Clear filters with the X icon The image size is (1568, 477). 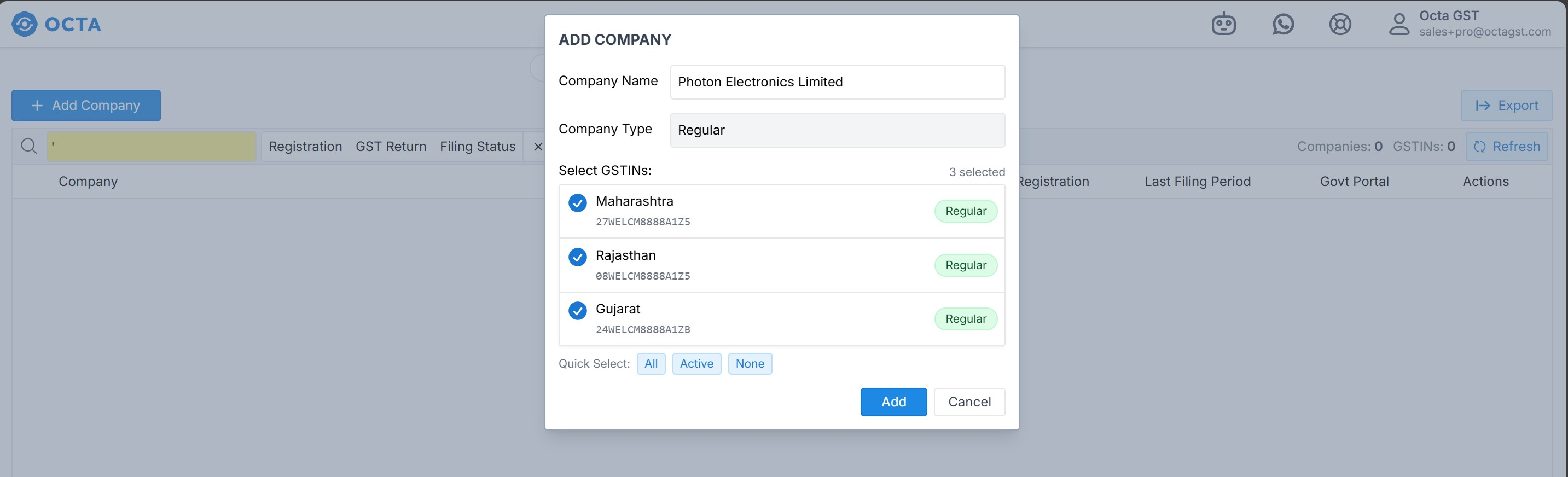(x=538, y=147)
